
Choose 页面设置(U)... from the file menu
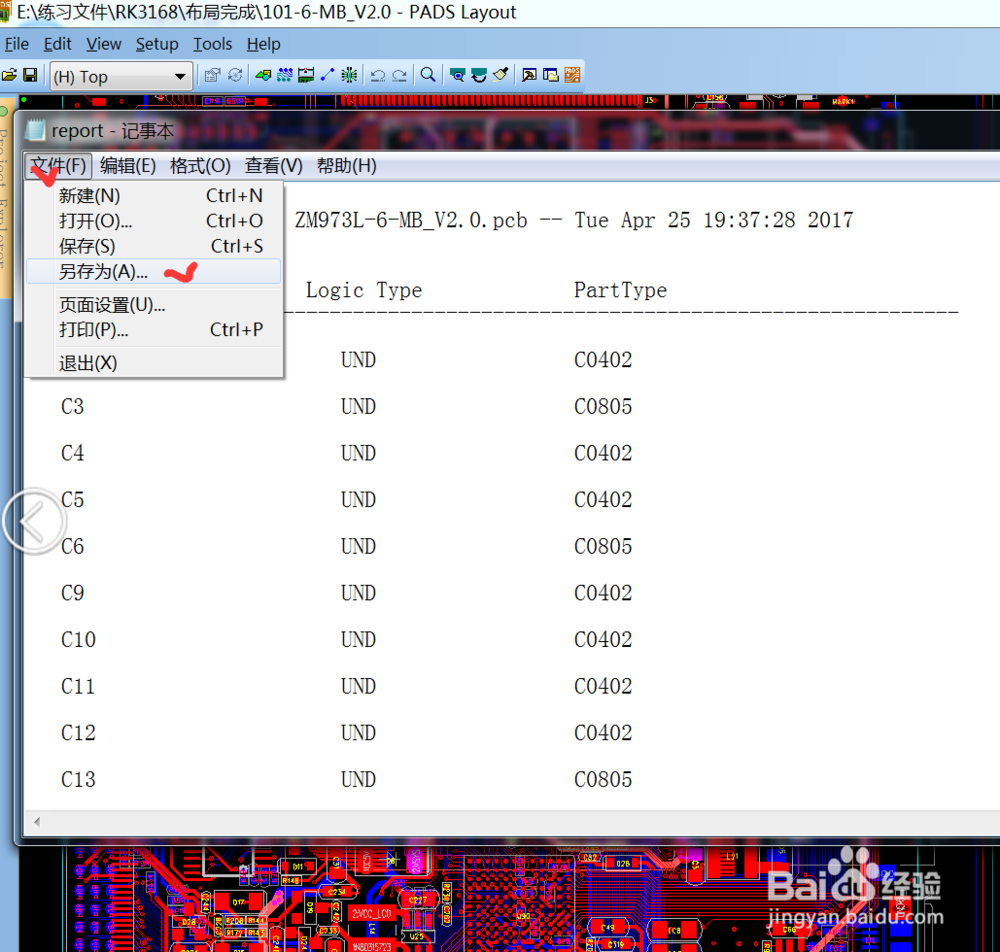click(153, 305)
